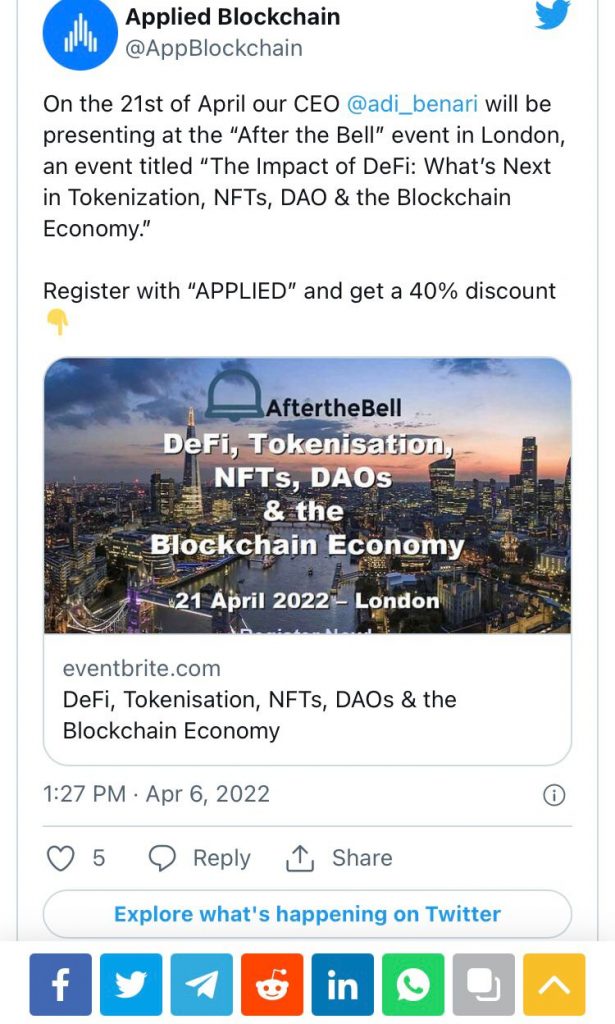Share to Facebook
Screen dimensions: 615x1024
pyautogui.click(x=61, y=985)
